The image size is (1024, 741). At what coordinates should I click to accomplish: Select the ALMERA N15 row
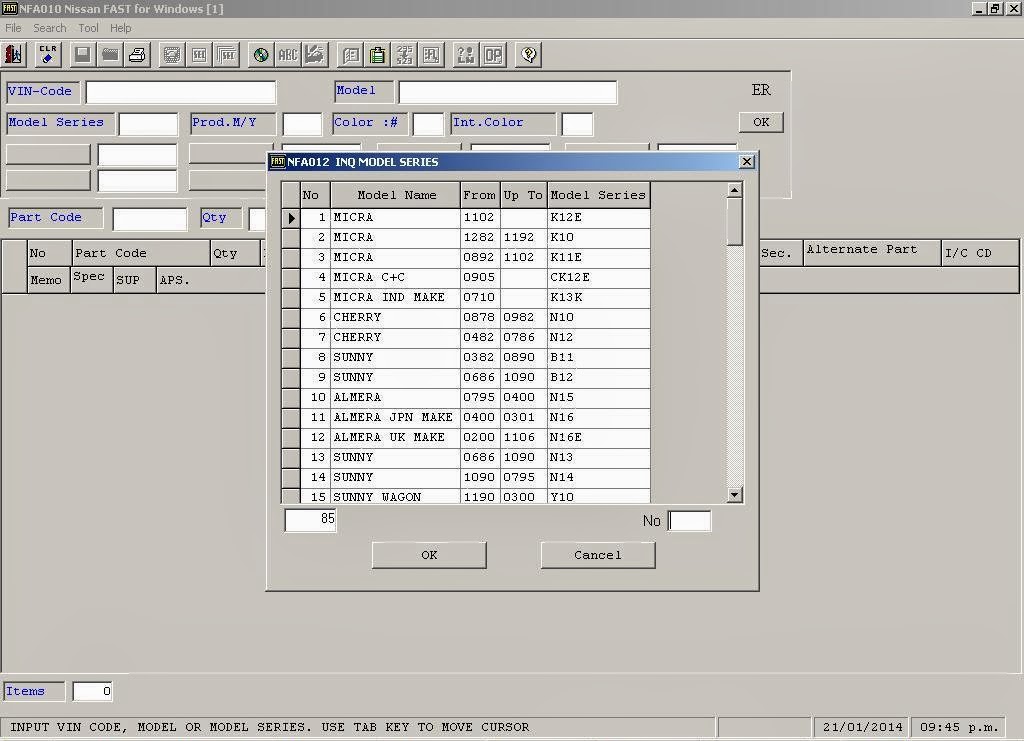point(475,397)
